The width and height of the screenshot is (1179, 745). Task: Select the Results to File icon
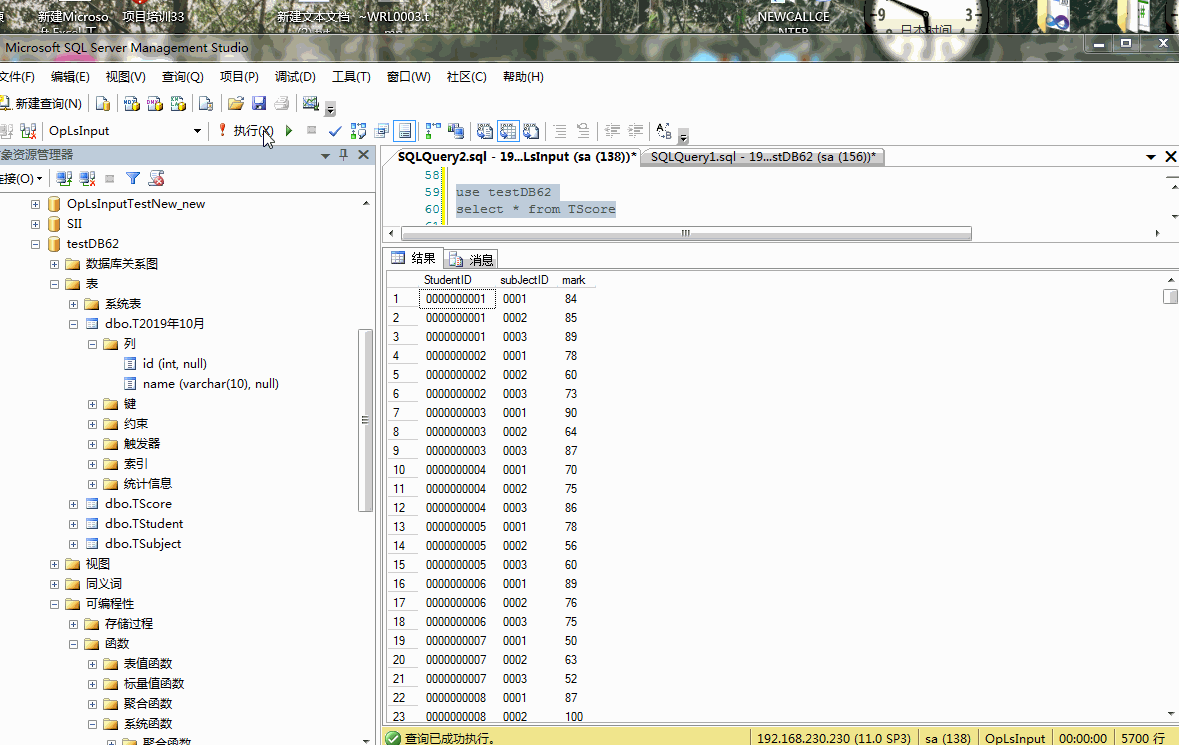point(531,131)
